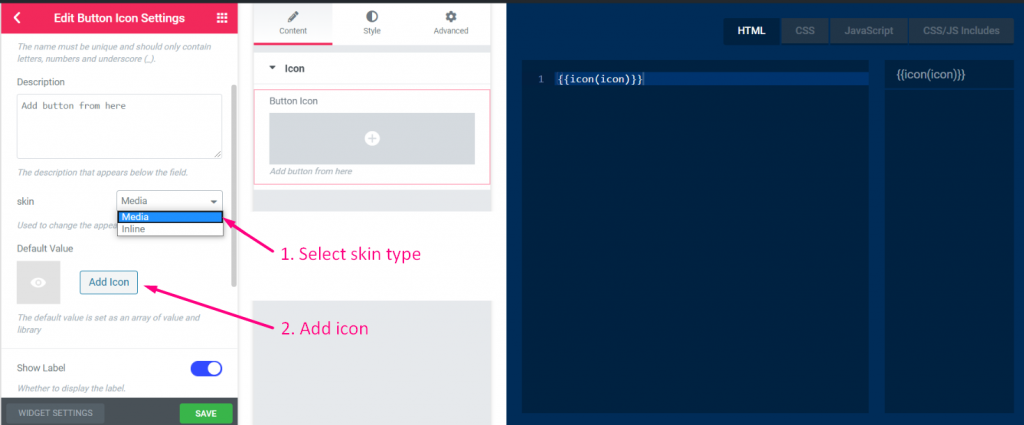1024x425 pixels.
Task: Switch to the CSS tab
Action: tap(805, 31)
